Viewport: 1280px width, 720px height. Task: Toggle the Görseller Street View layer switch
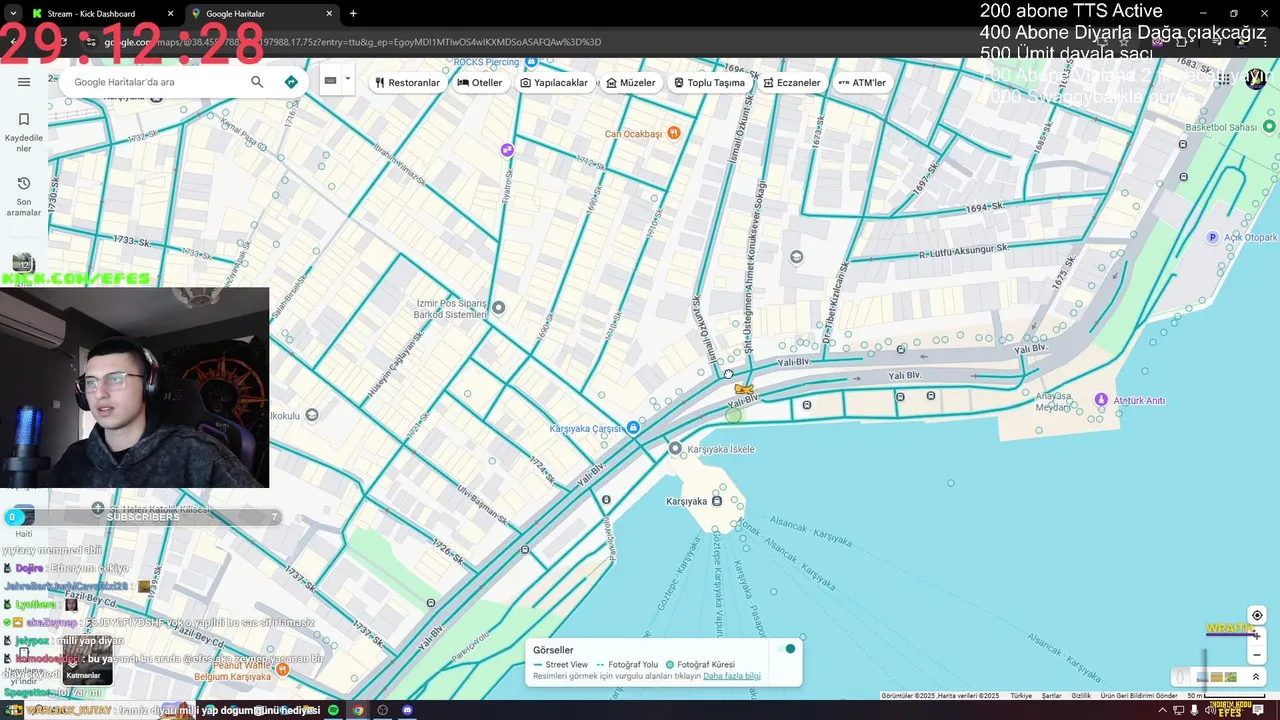coord(787,649)
